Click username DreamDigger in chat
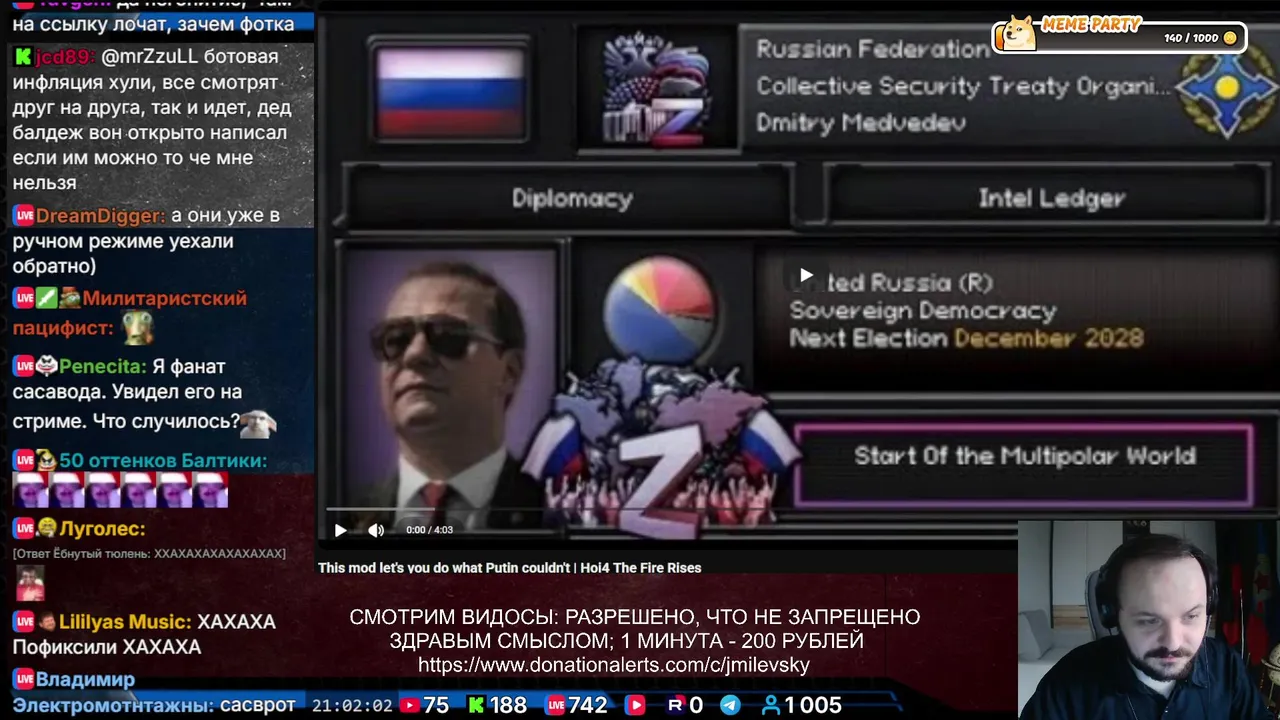The image size is (1280, 720). pyautogui.click(x=100, y=216)
